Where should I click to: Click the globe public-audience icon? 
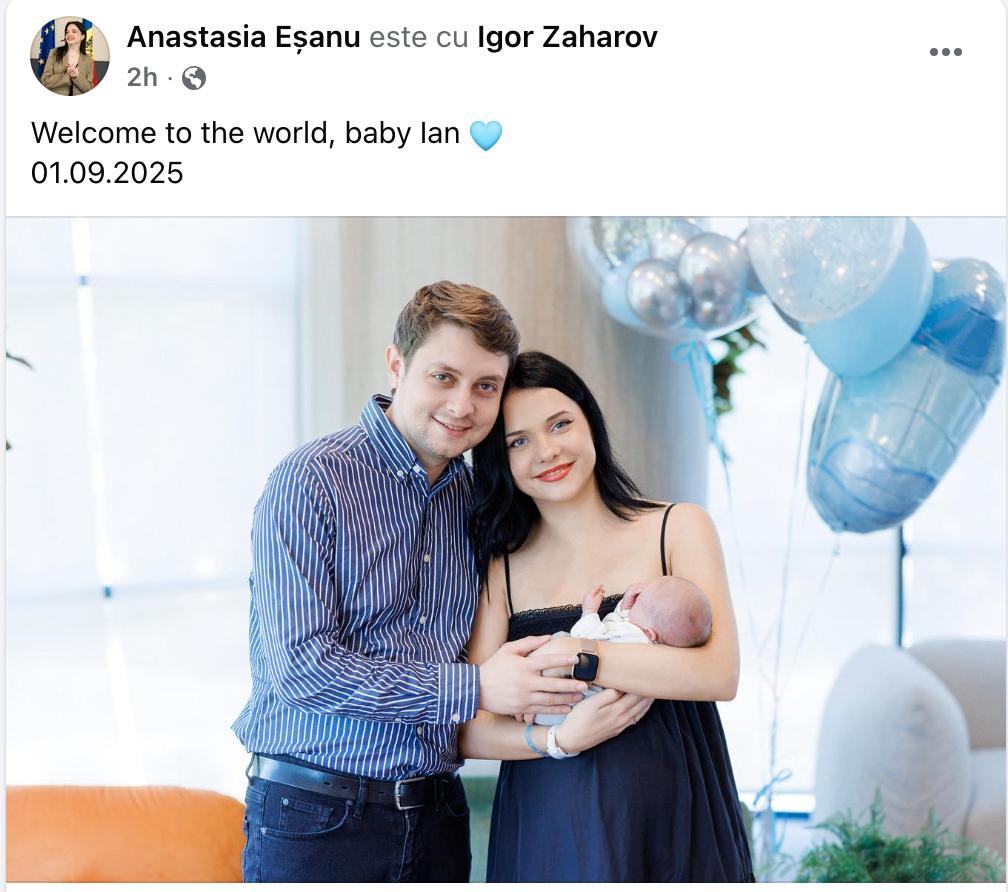[x=194, y=78]
